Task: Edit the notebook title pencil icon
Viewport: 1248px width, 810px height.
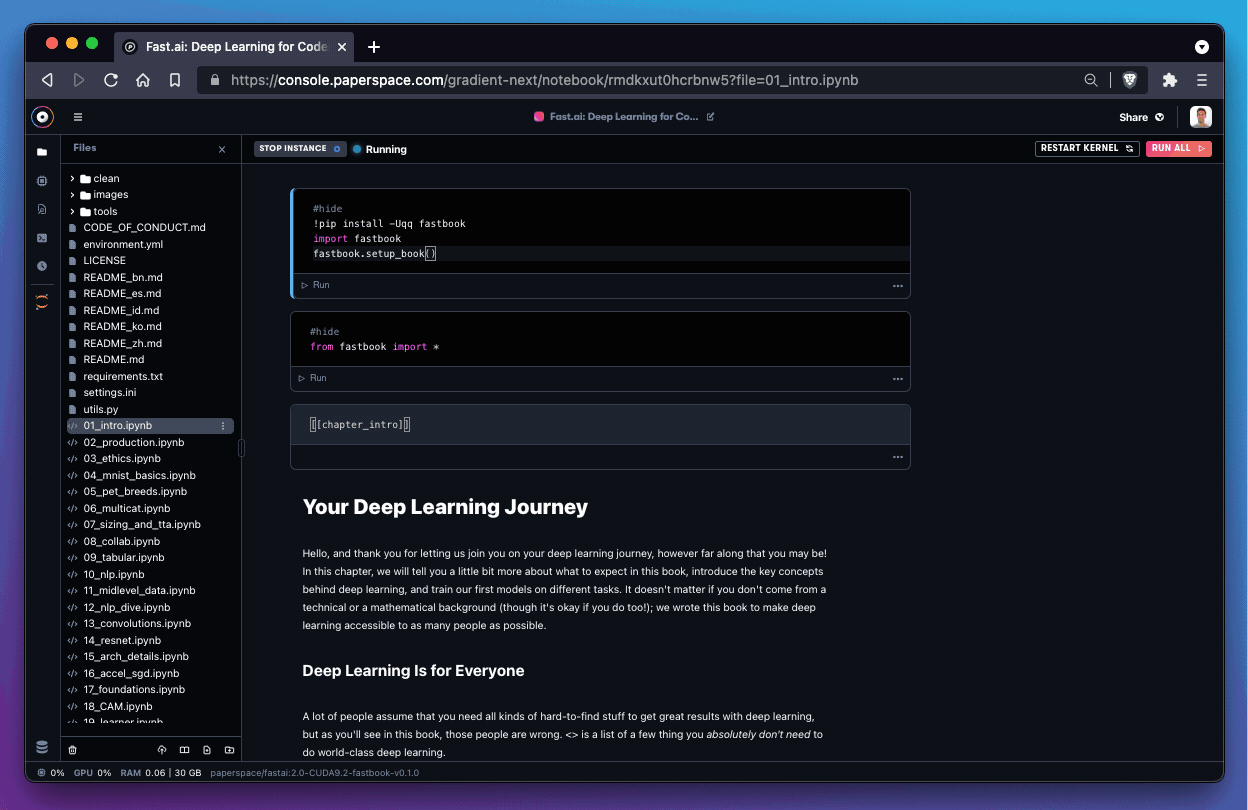Action: coord(711,117)
